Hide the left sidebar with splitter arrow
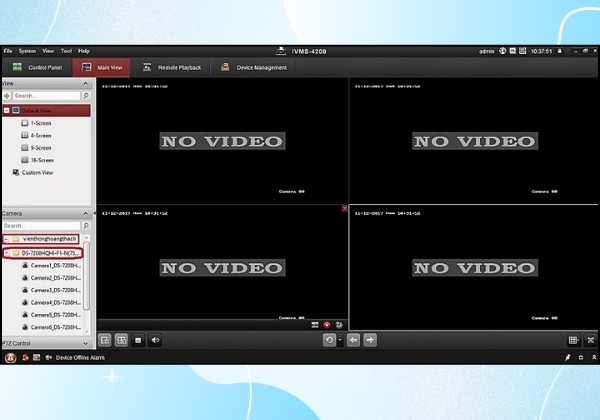This screenshot has width=600, height=420. [95, 213]
